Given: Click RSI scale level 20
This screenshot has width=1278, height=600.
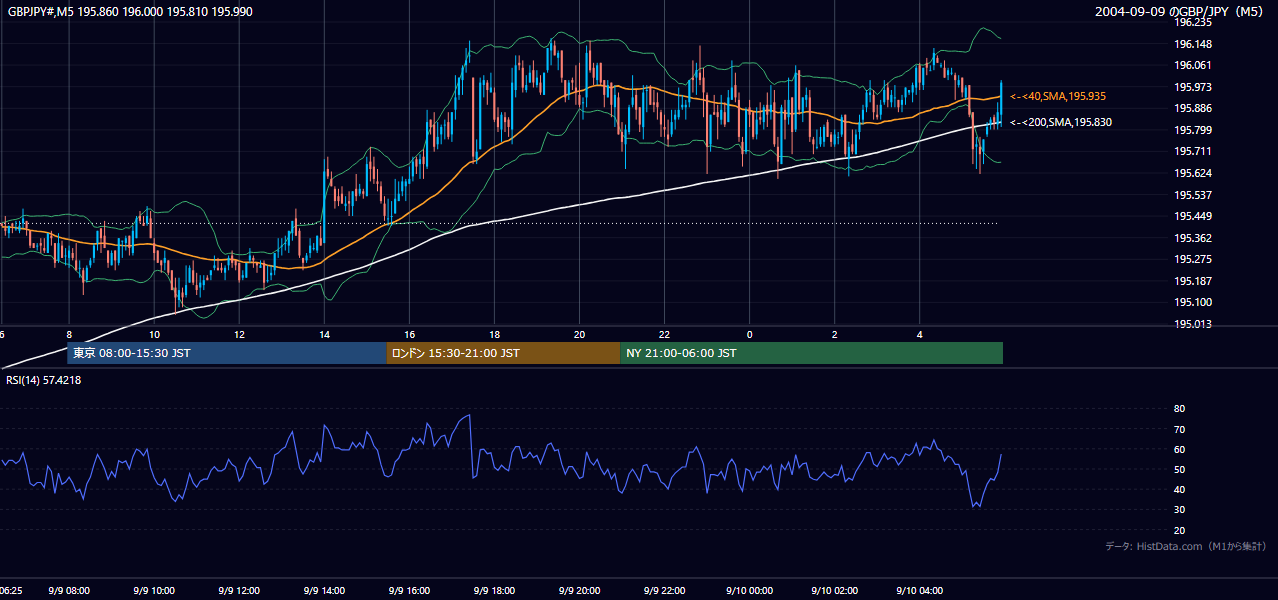Looking at the screenshot, I should point(1179,530).
